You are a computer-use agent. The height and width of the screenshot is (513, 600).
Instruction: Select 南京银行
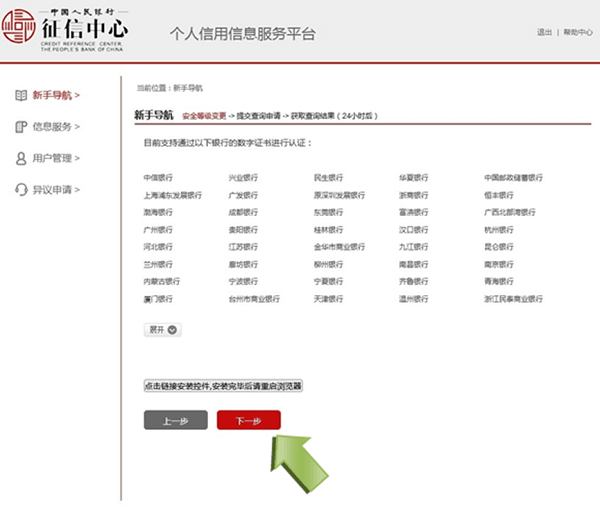[x=499, y=264]
